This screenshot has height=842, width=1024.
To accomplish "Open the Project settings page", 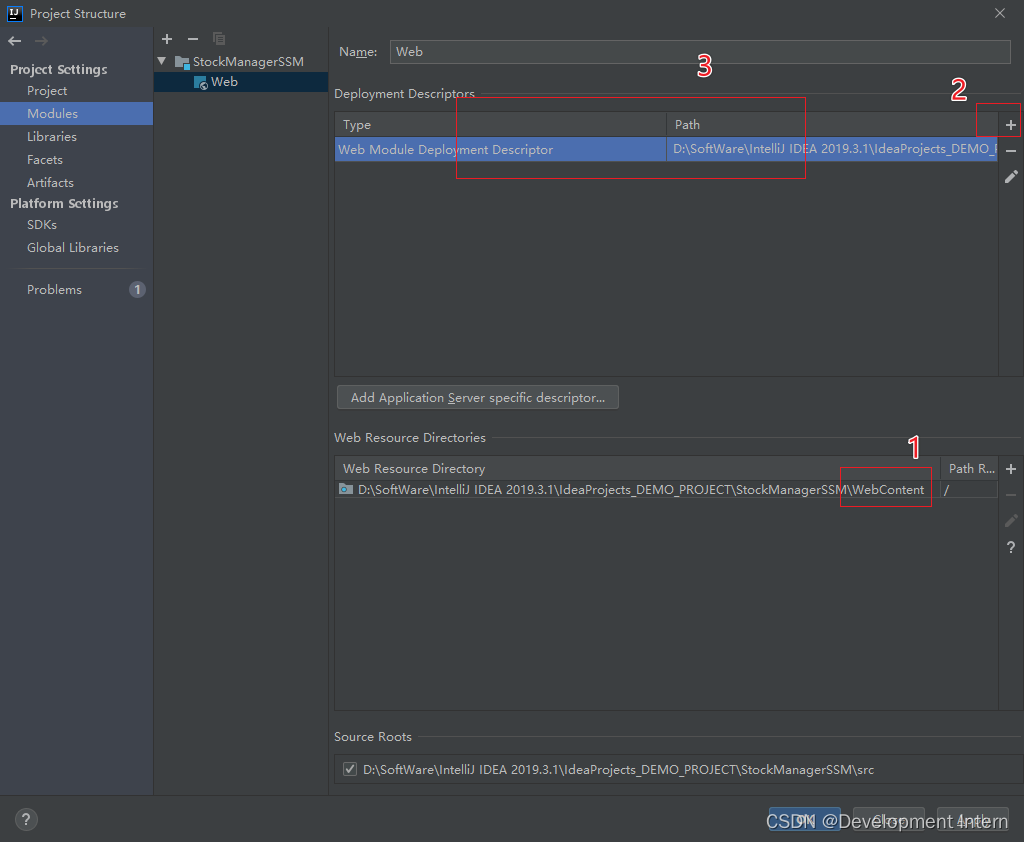I will pos(47,91).
